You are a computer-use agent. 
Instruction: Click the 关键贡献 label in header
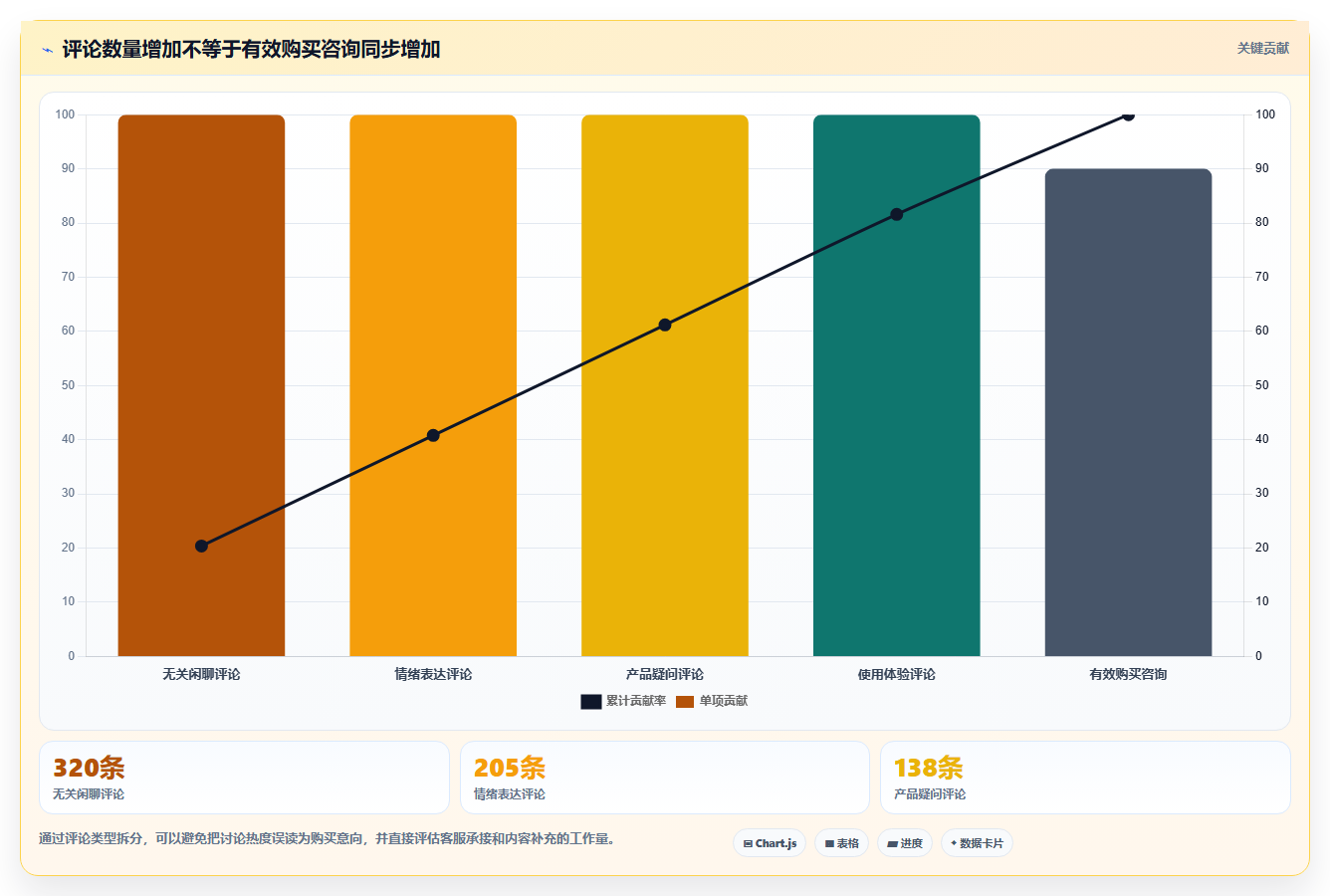click(x=1262, y=48)
